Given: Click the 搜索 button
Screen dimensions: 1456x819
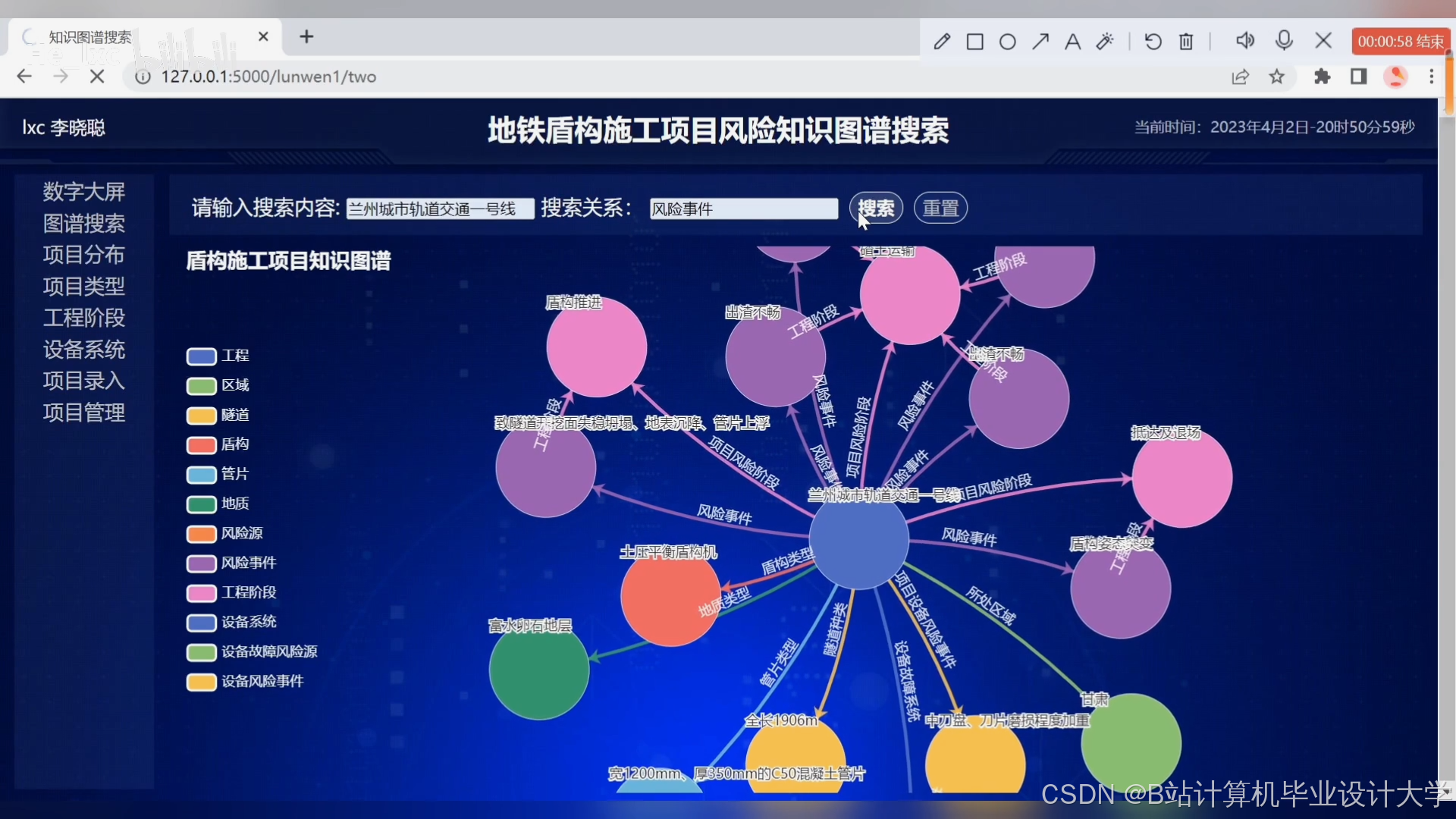Looking at the screenshot, I should tap(876, 209).
